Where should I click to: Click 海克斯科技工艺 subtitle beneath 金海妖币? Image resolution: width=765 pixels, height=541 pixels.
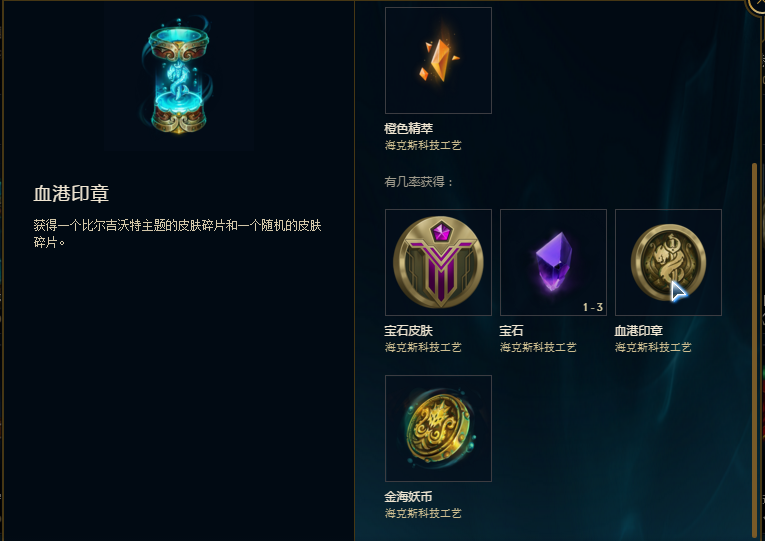[x=423, y=513]
